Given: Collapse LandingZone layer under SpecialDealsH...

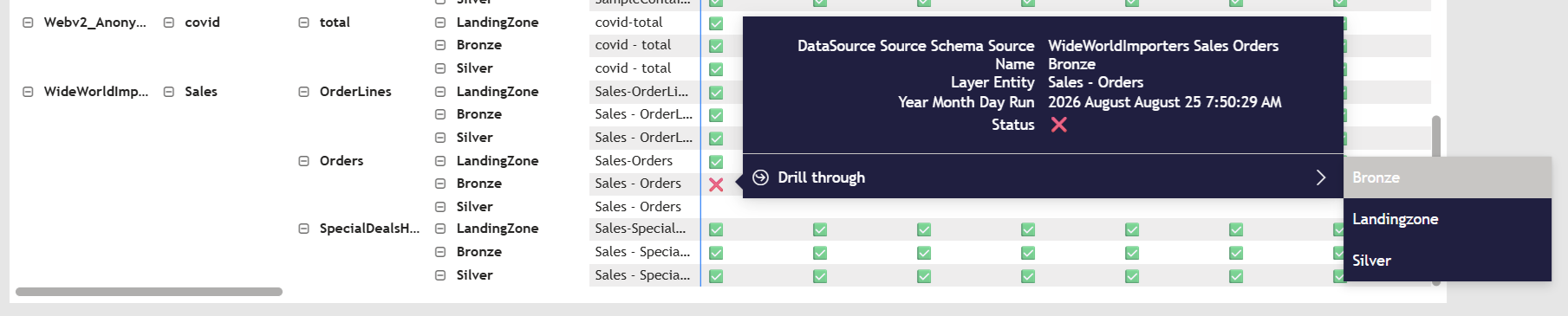Looking at the screenshot, I should tap(440, 229).
